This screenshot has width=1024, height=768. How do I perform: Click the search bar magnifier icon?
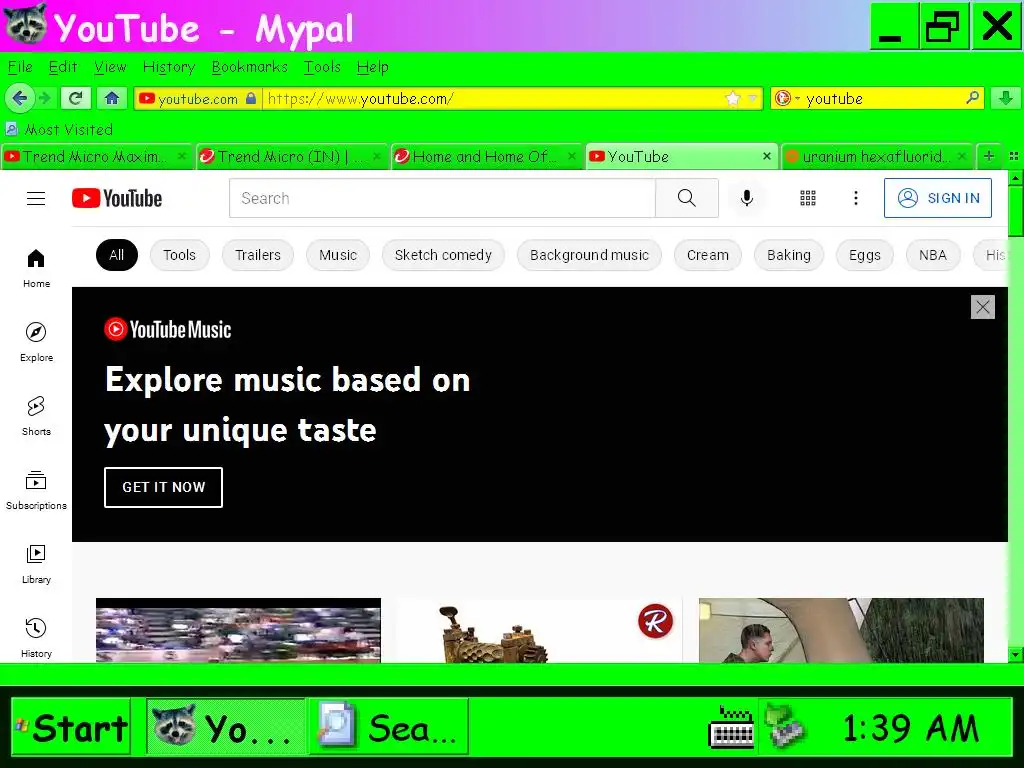coord(972,98)
